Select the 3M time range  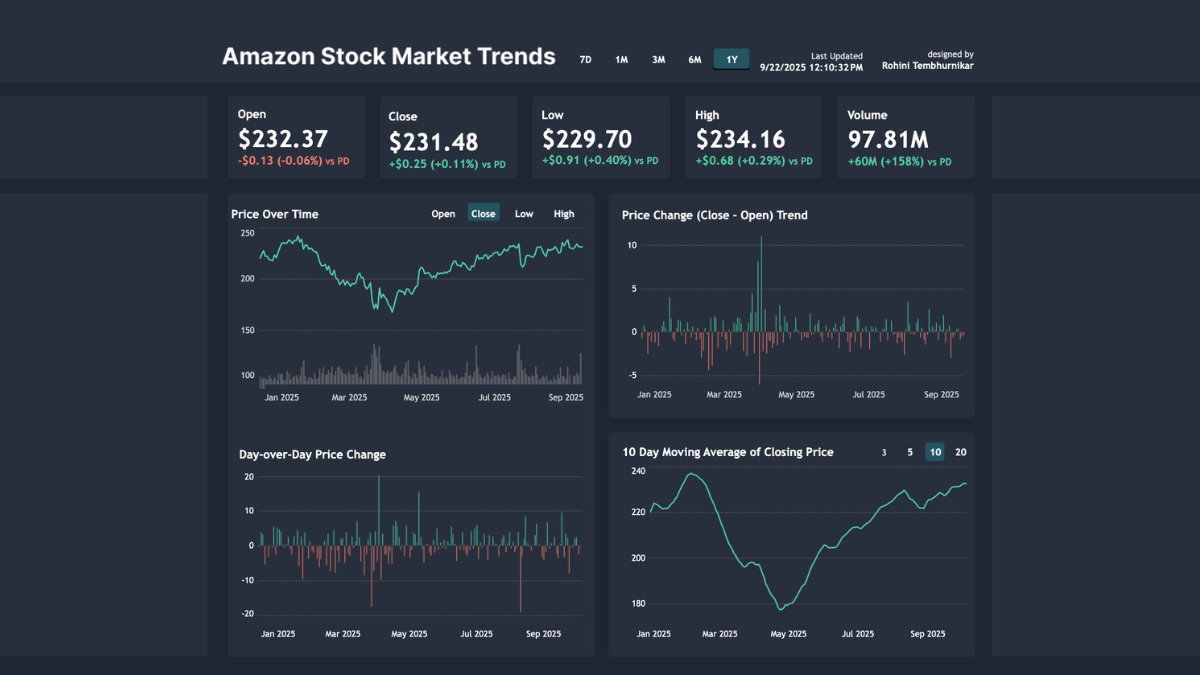point(658,59)
